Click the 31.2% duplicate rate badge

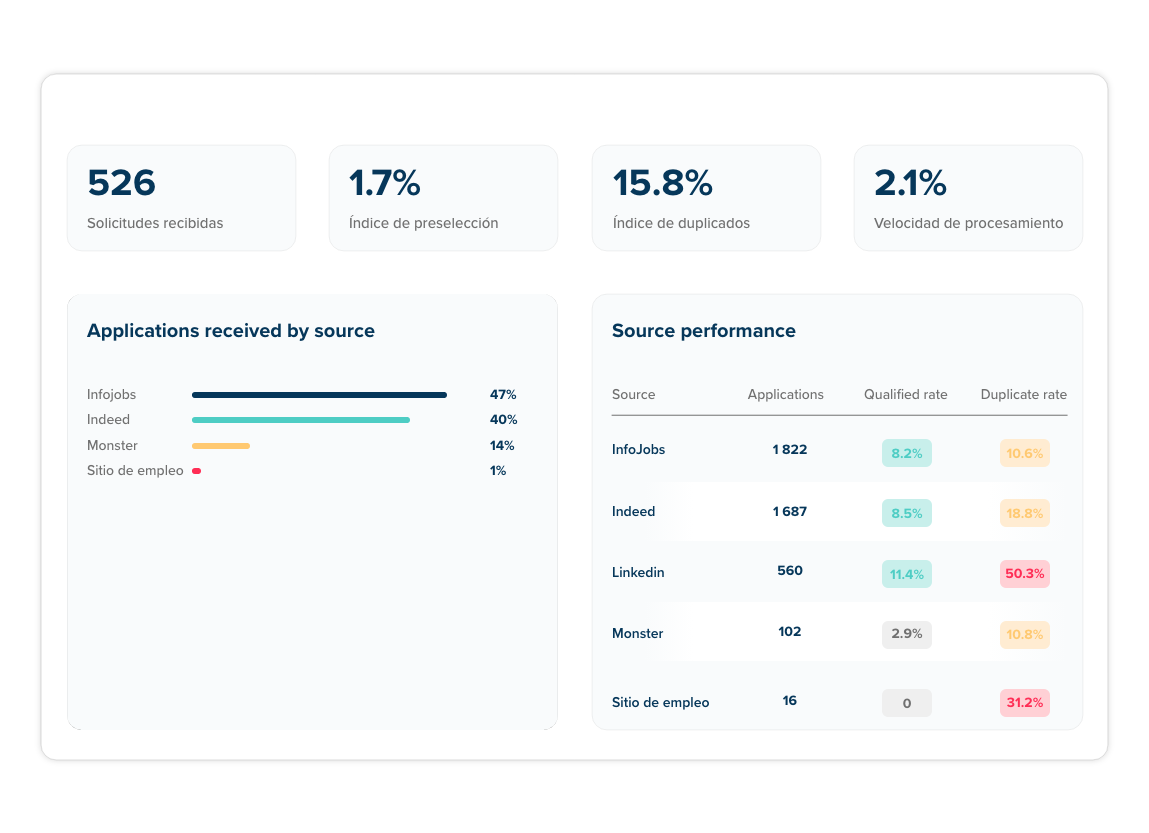(x=1024, y=703)
